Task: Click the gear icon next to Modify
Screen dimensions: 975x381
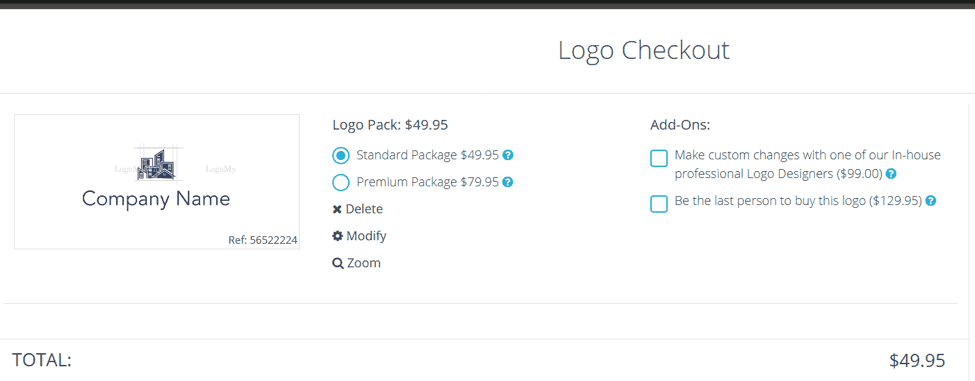Action: point(338,236)
